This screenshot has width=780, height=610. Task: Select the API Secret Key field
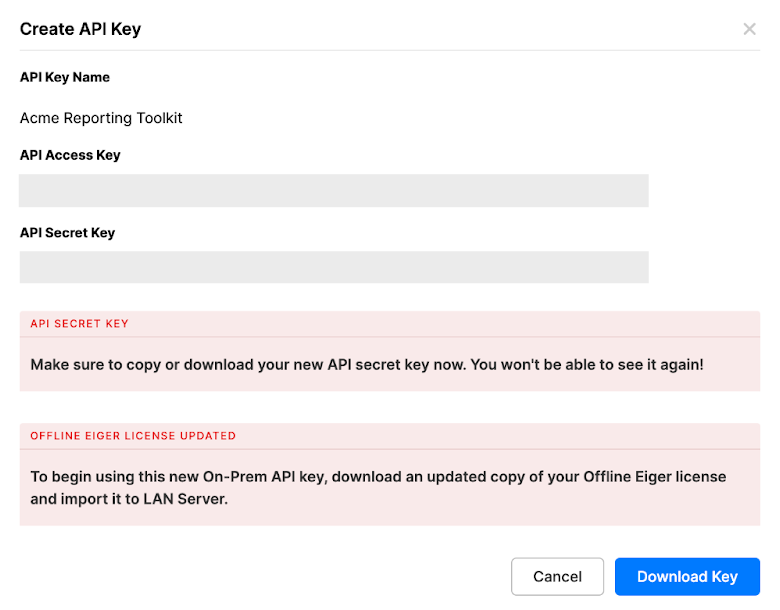click(334, 267)
